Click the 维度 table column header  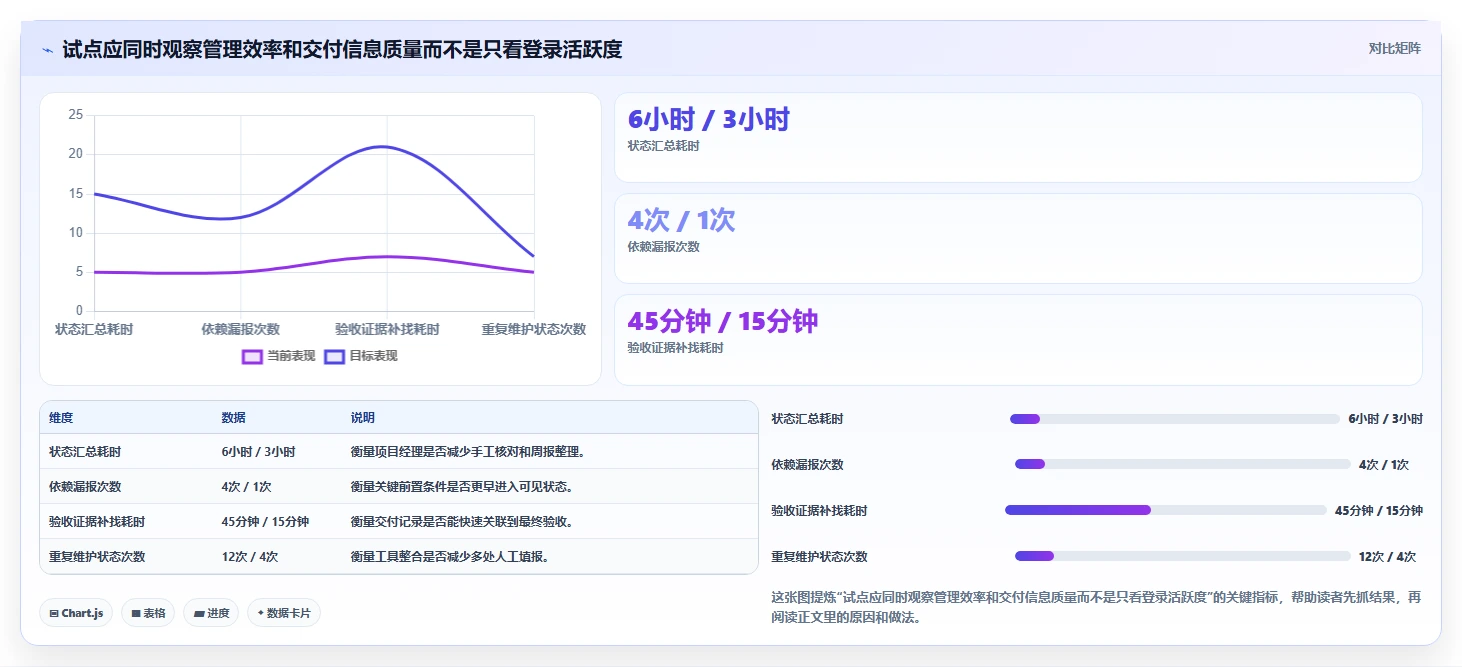[x=61, y=418]
